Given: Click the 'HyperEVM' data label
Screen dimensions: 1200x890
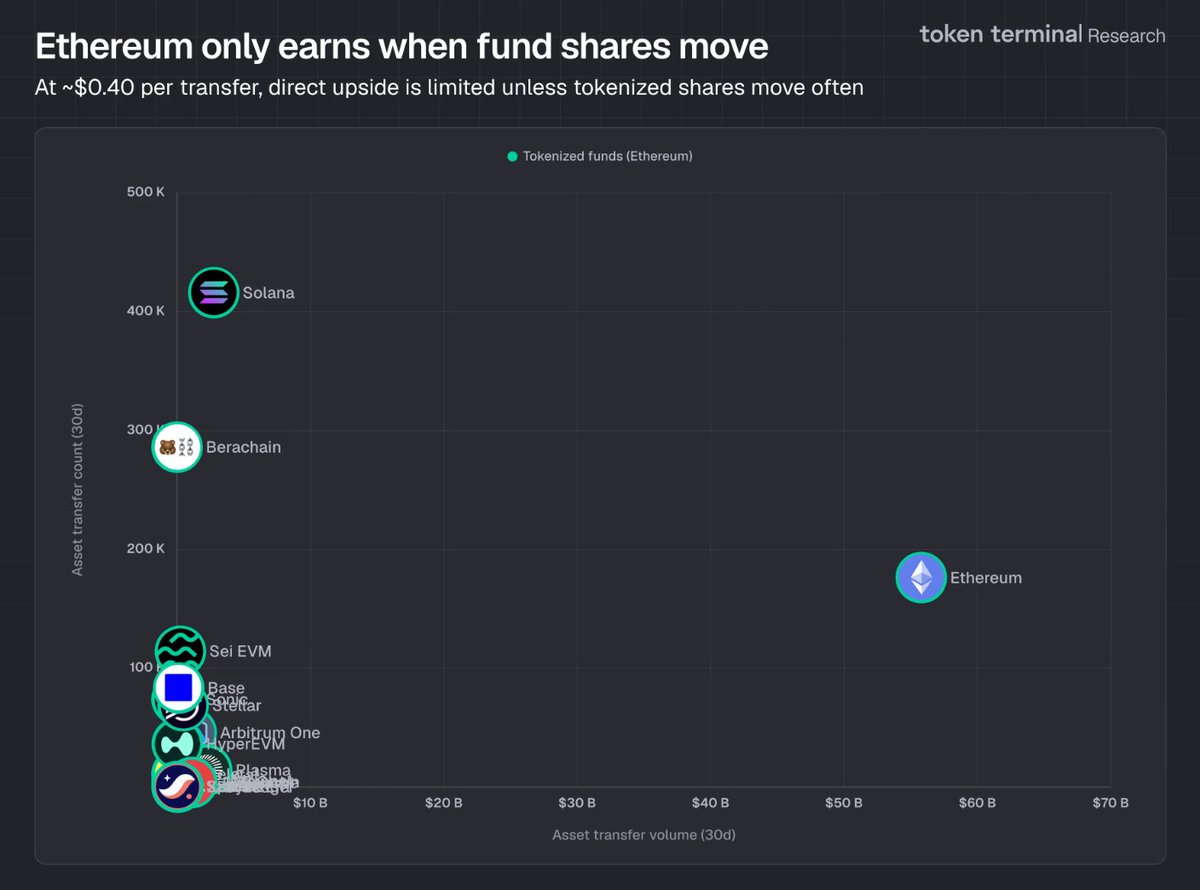Looking at the screenshot, I should 246,745.
